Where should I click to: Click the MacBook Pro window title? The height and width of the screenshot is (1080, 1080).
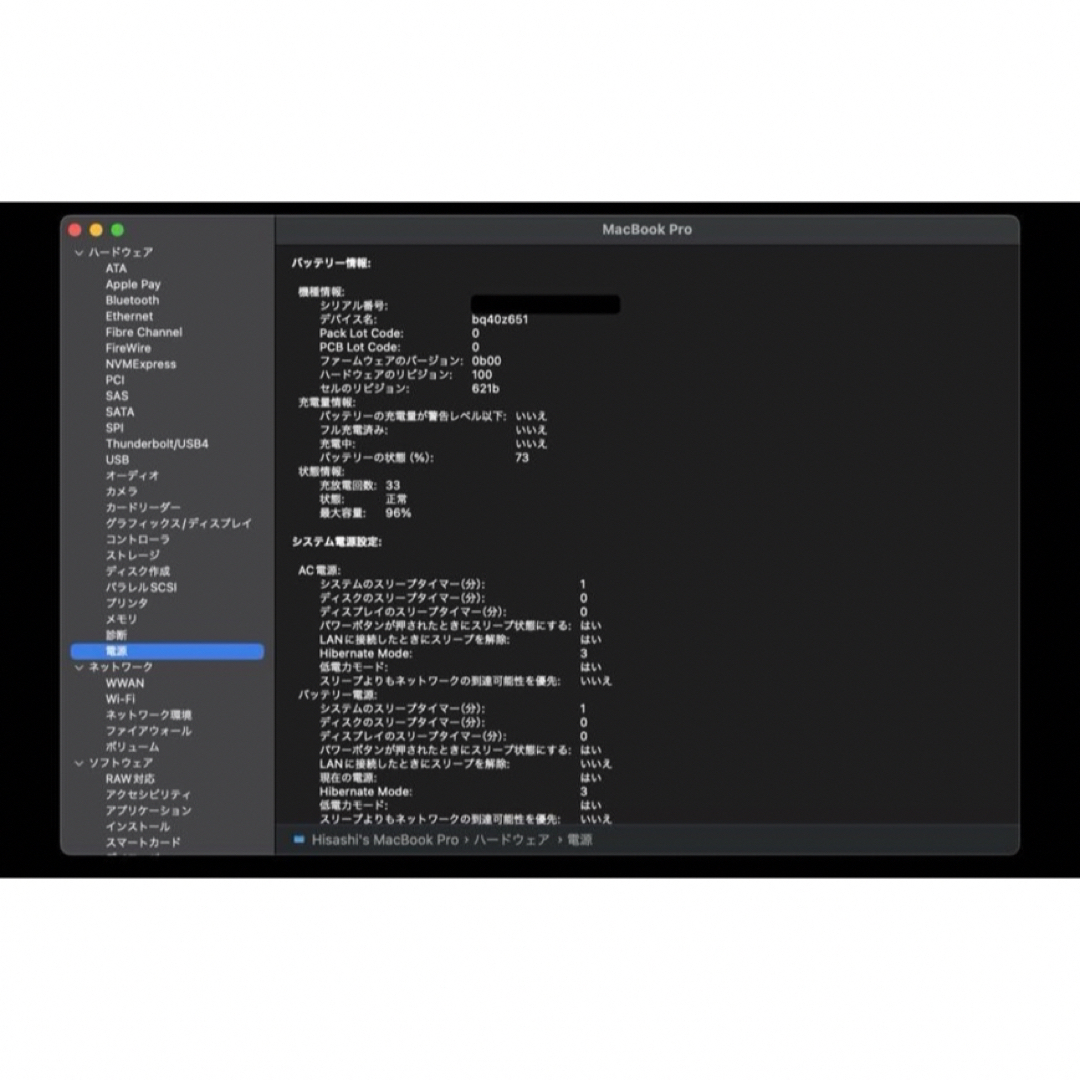point(647,230)
